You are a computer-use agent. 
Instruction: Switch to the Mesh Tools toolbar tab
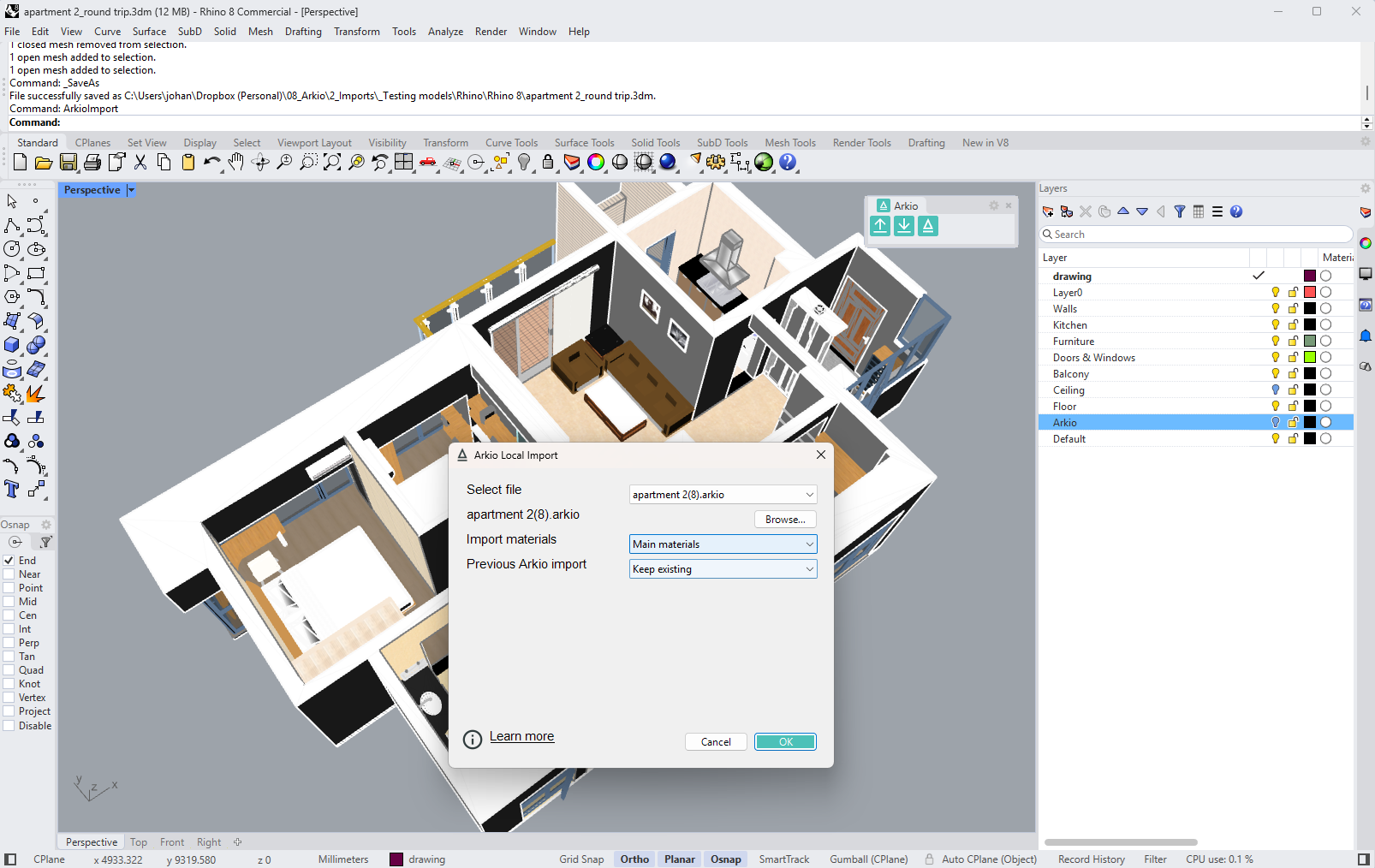(790, 143)
